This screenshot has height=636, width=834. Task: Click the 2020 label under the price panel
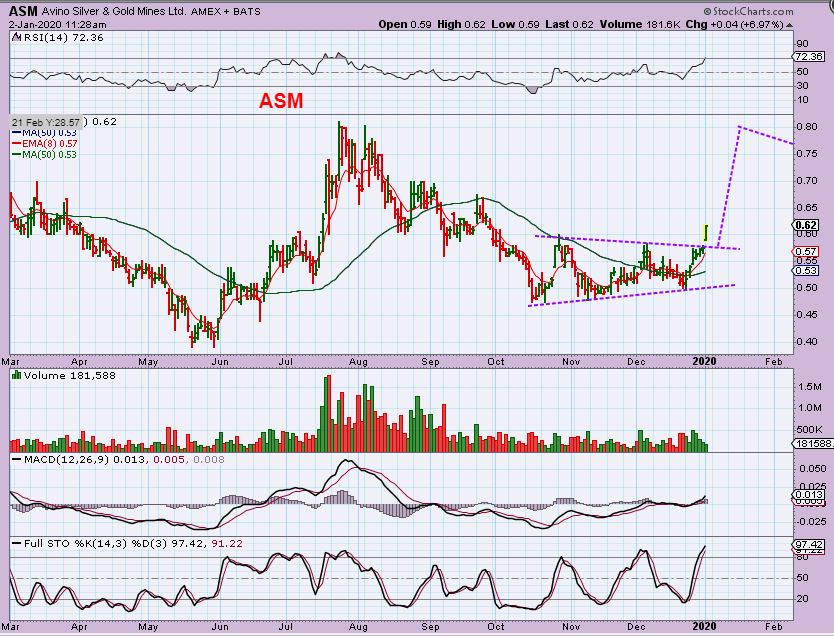click(703, 362)
